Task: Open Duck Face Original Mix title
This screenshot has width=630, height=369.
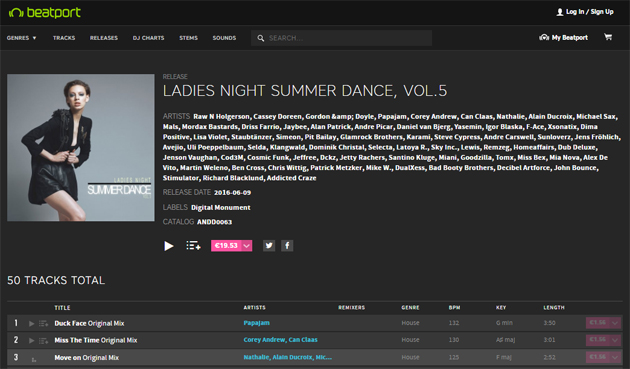Action: point(89,323)
